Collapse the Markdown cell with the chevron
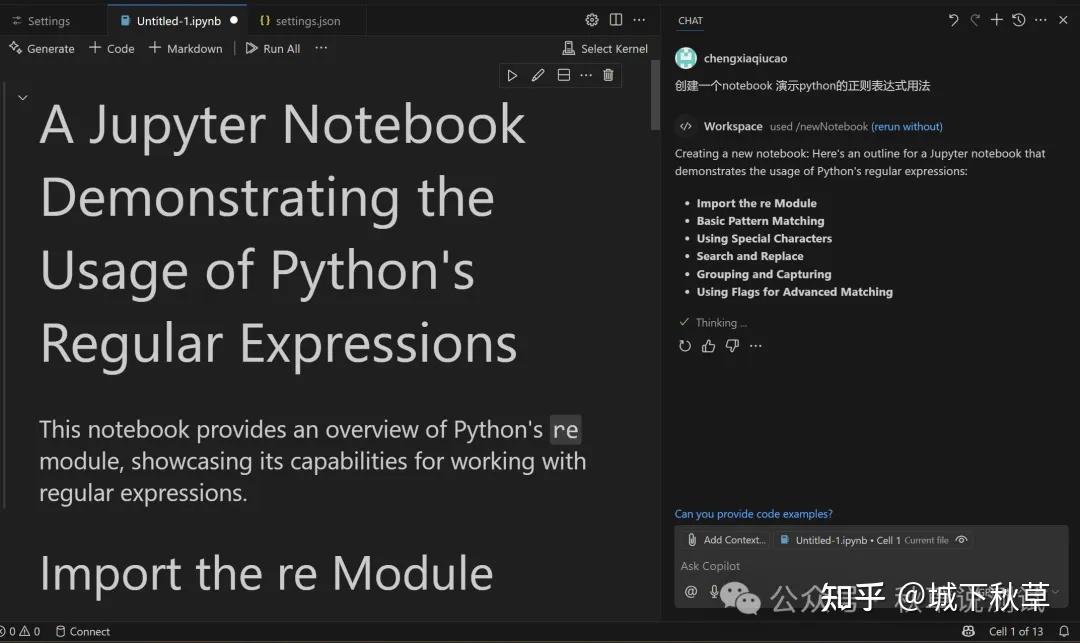The image size is (1080, 643). point(22,97)
